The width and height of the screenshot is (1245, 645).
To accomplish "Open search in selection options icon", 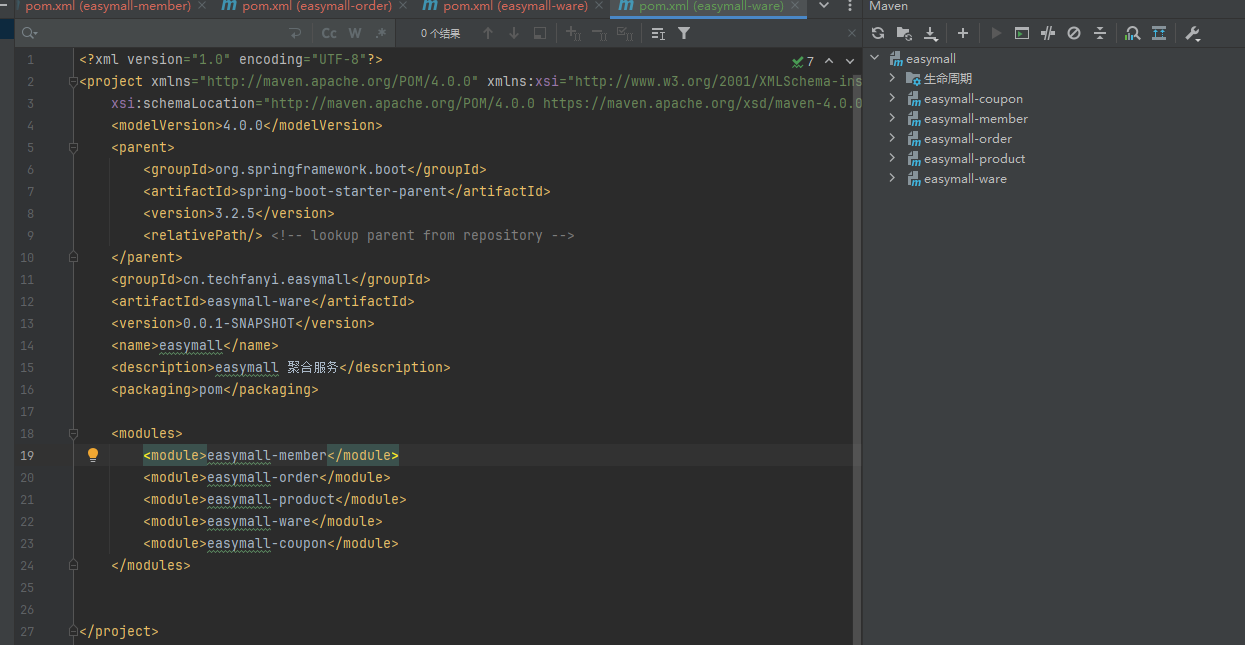I will click(x=658, y=33).
